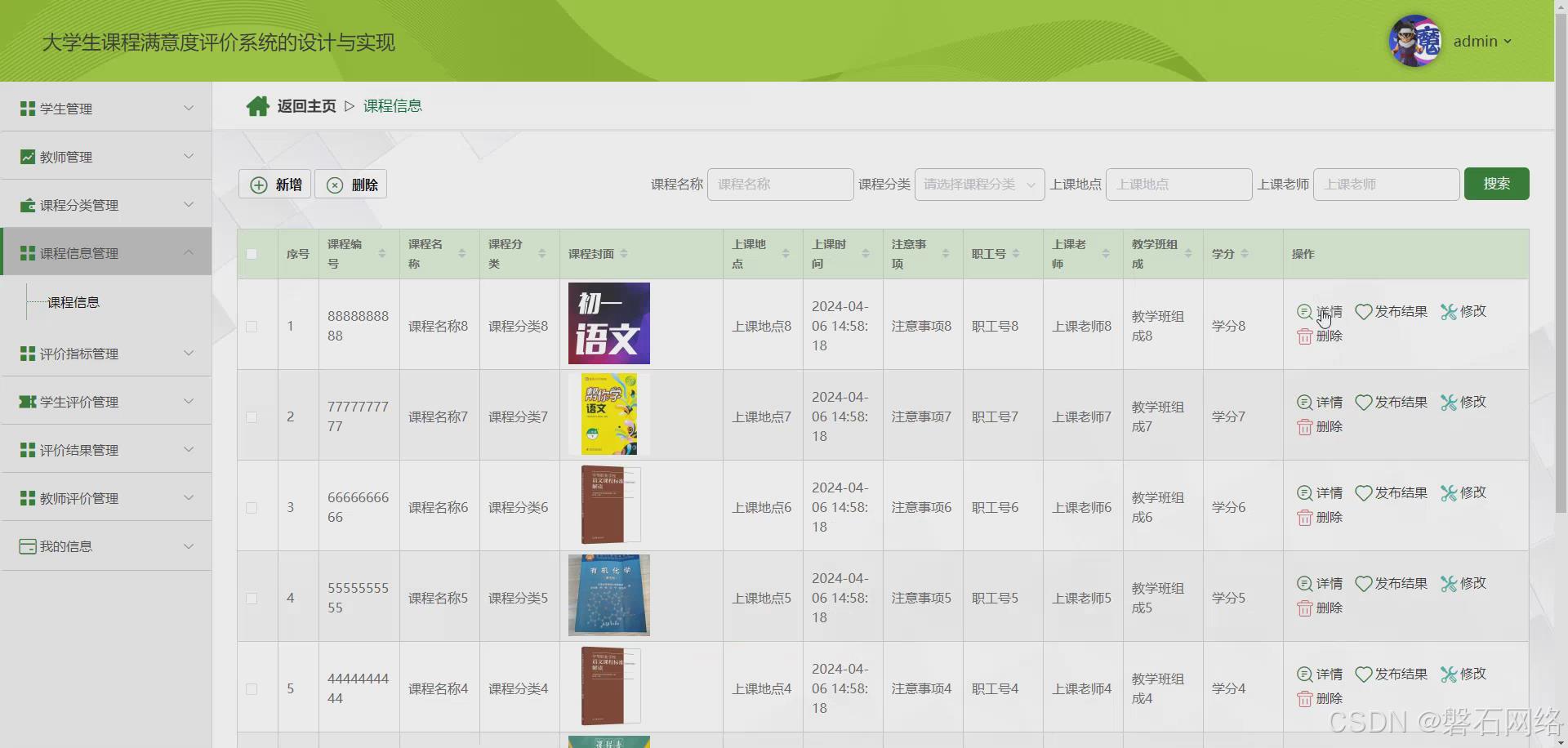Screen dimensions: 1568x748
Task: Select the 教师评价管理 menu label
Action: click(79, 498)
